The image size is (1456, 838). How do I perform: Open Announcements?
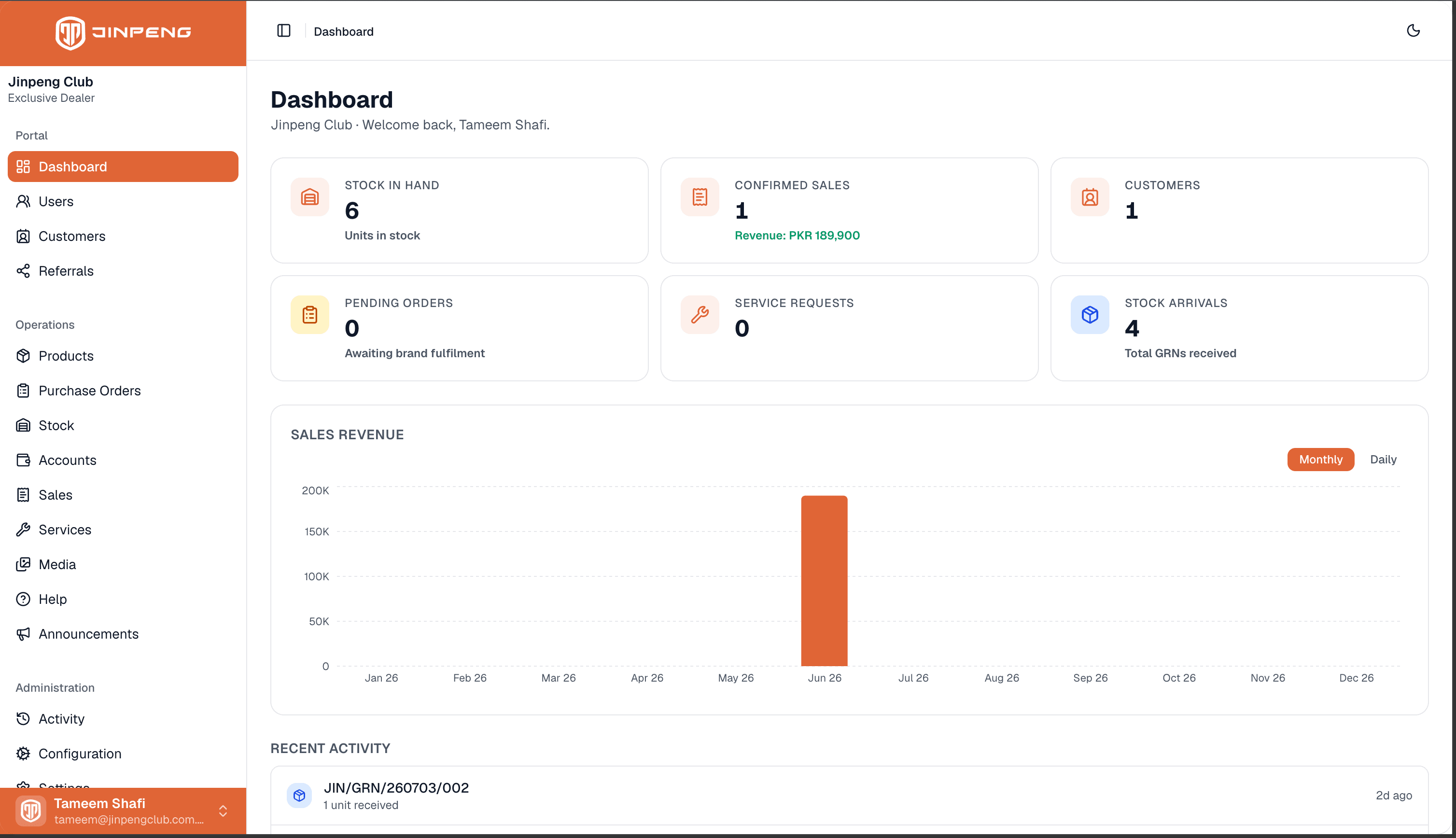(123, 634)
